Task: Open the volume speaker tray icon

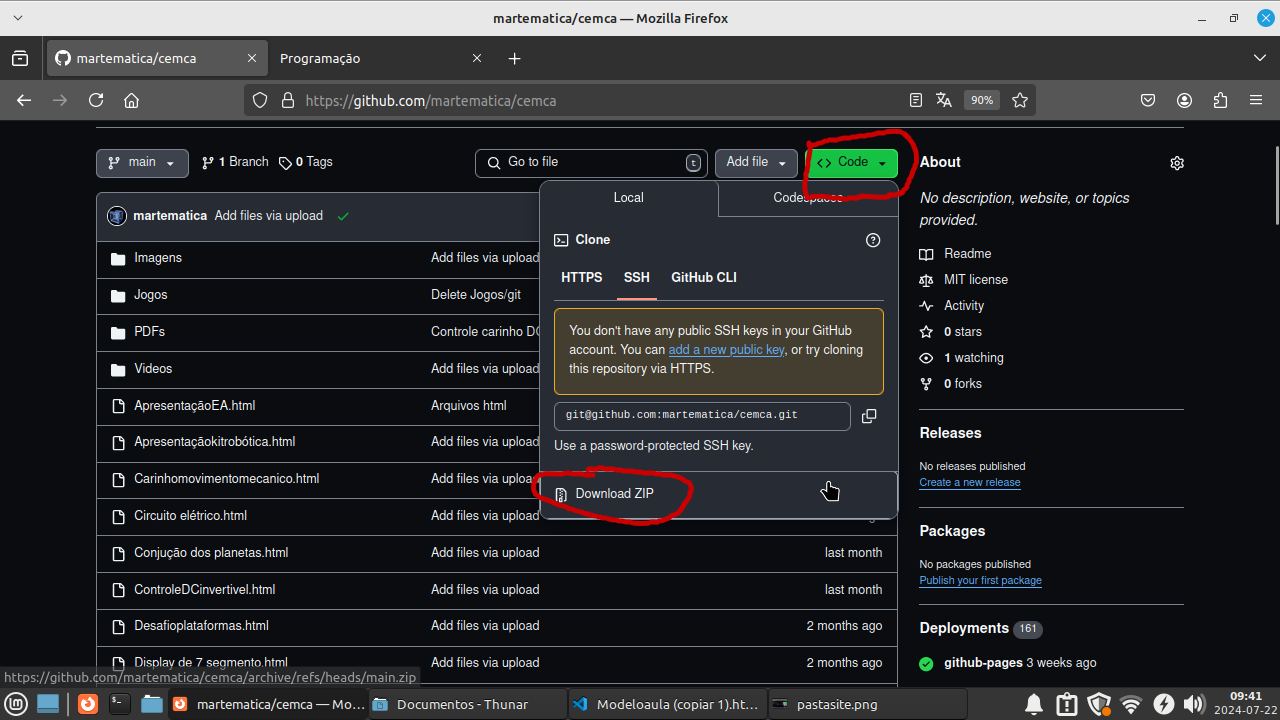Action: click(x=1193, y=704)
